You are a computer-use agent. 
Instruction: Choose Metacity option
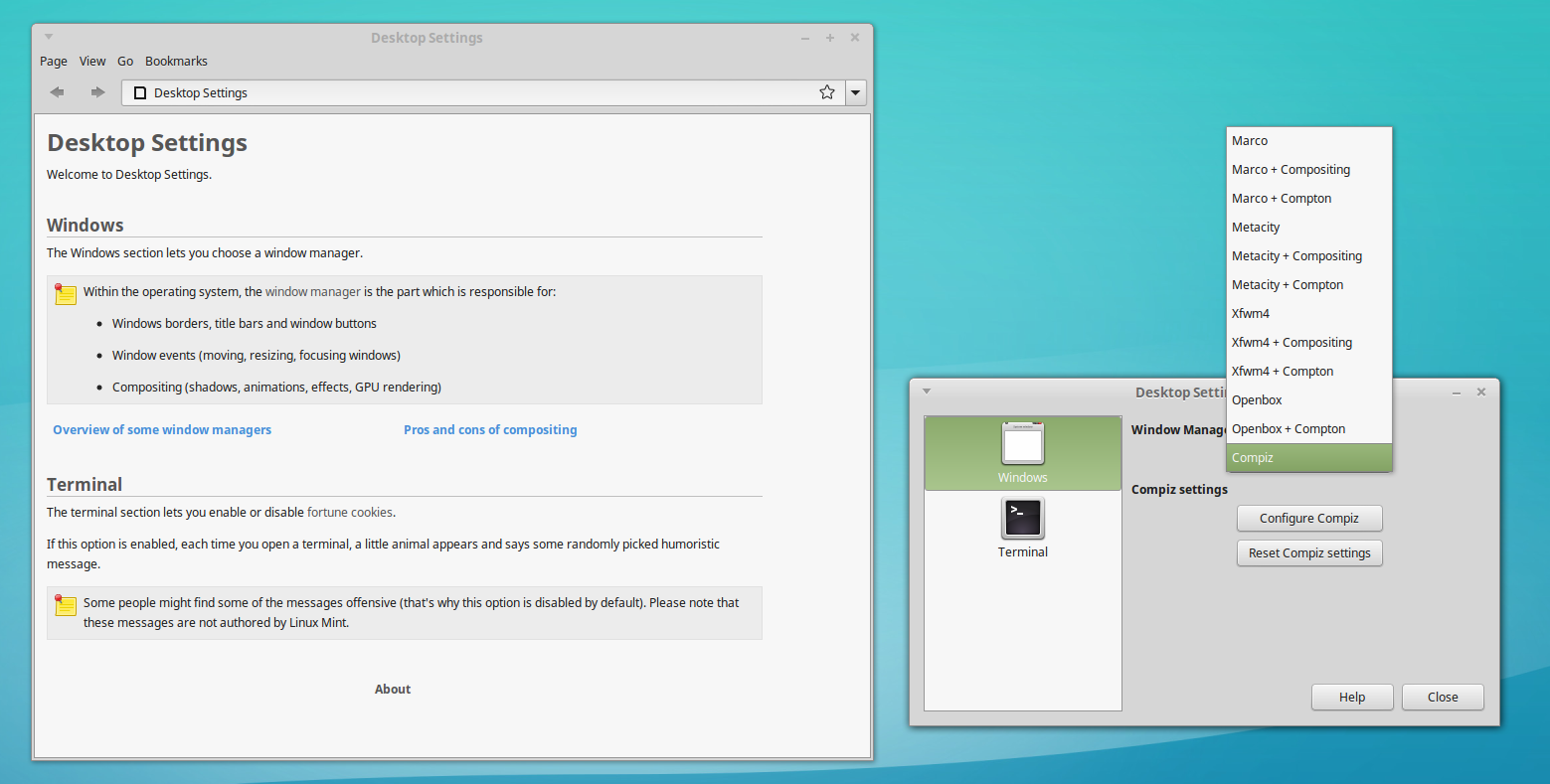tap(1309, 228)
